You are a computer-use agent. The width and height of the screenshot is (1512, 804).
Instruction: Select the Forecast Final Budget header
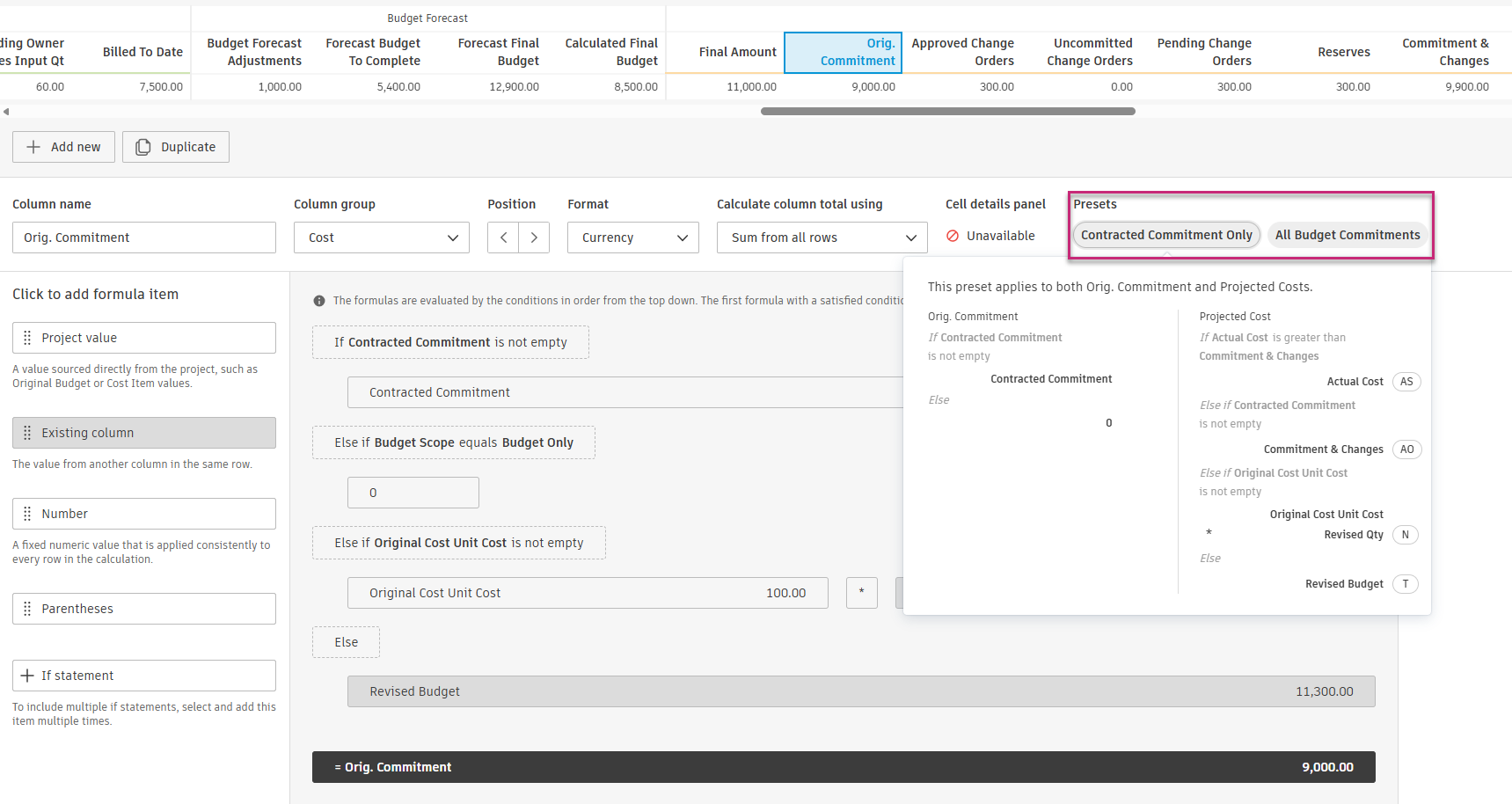point(487,52)
